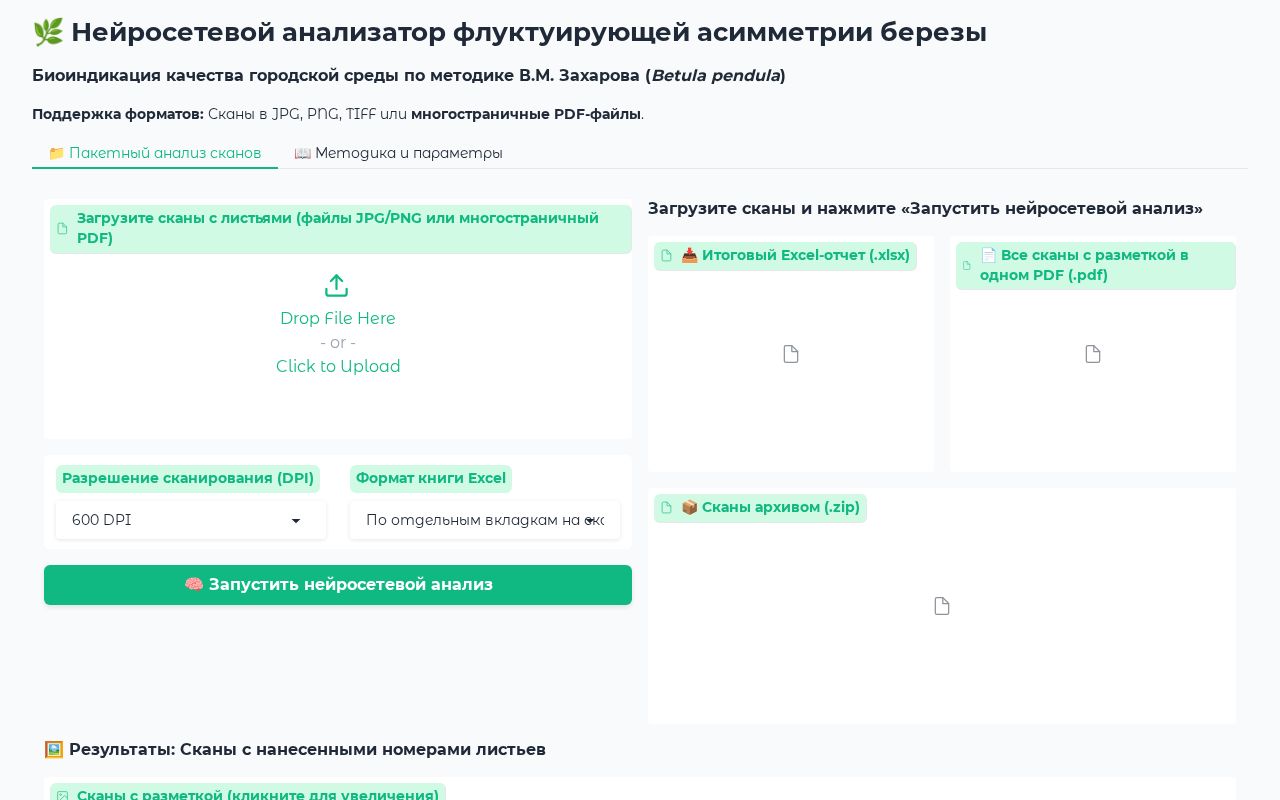
Task: Click the image icon beside Сканы с разметкой label
Action: tap(63, 796)
